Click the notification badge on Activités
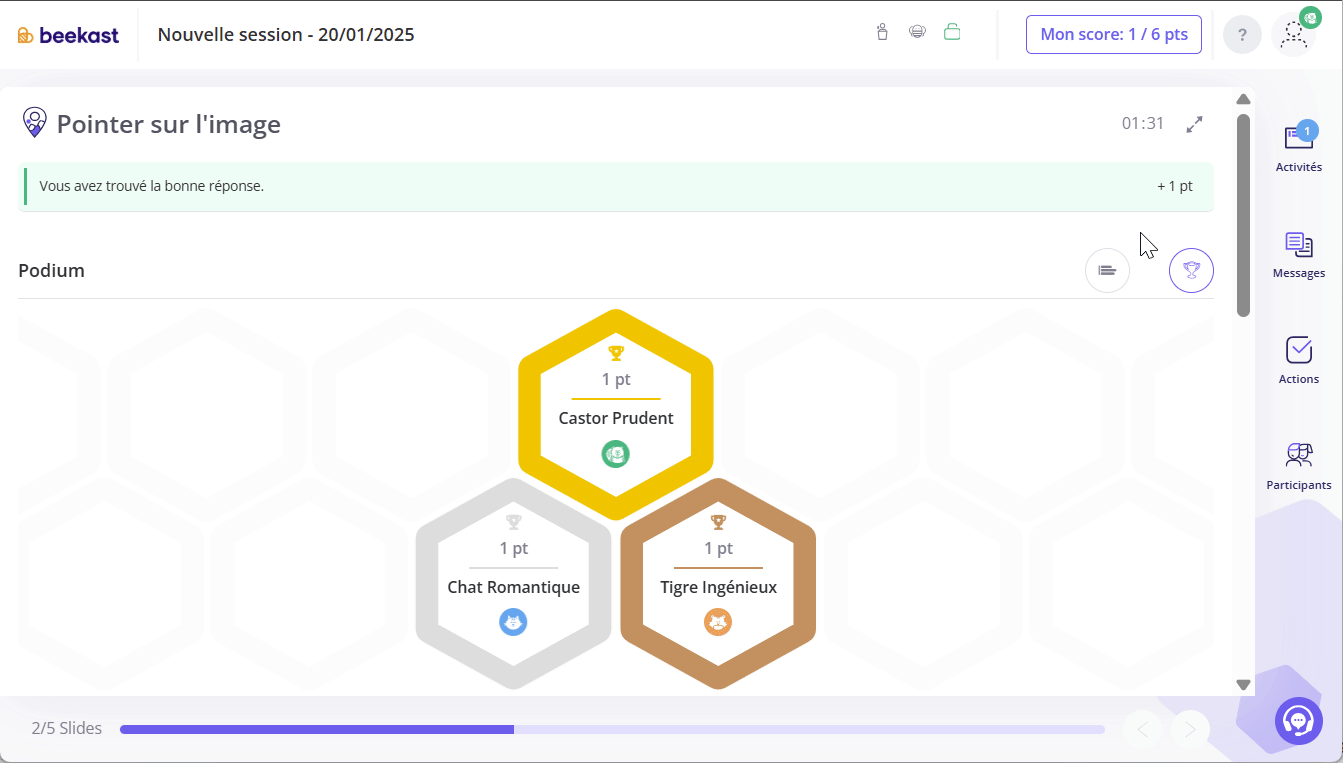1343x763 pixels. coord(1307,131)
